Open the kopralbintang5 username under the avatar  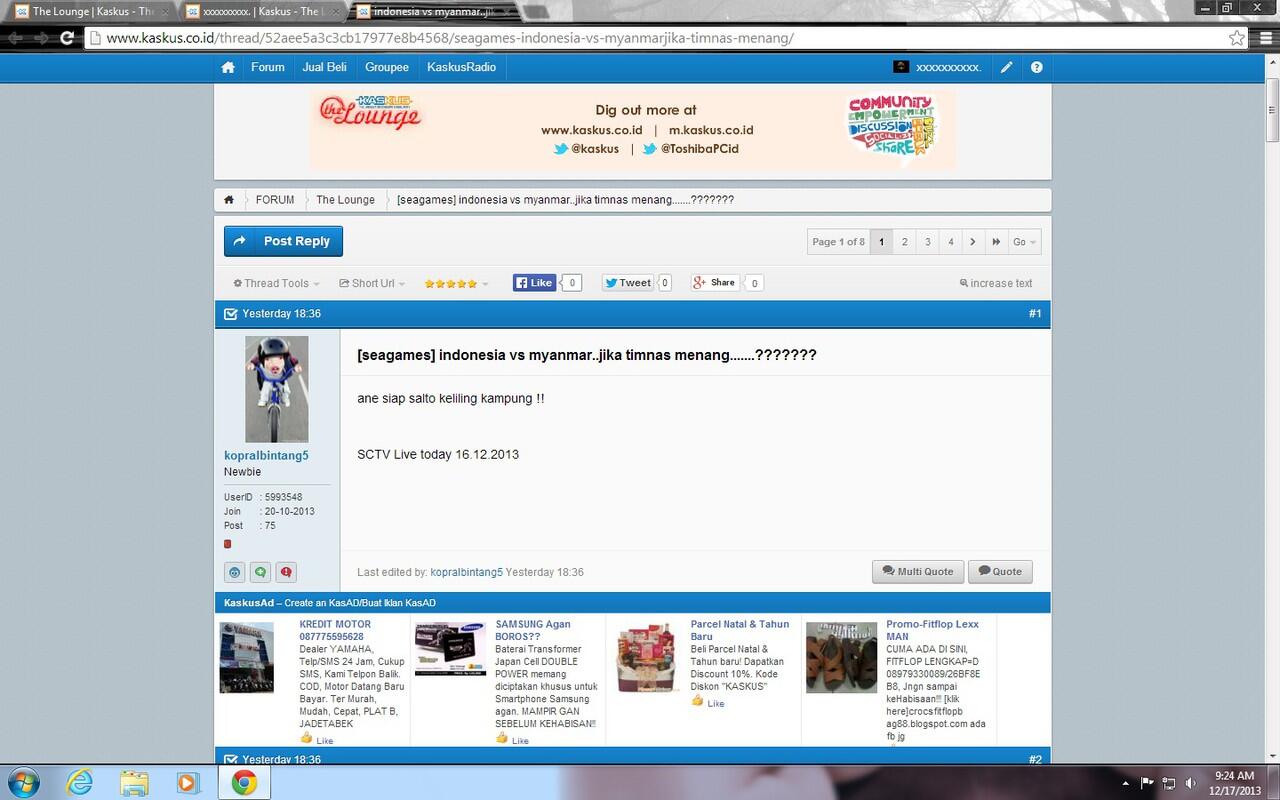click(266, 456)
